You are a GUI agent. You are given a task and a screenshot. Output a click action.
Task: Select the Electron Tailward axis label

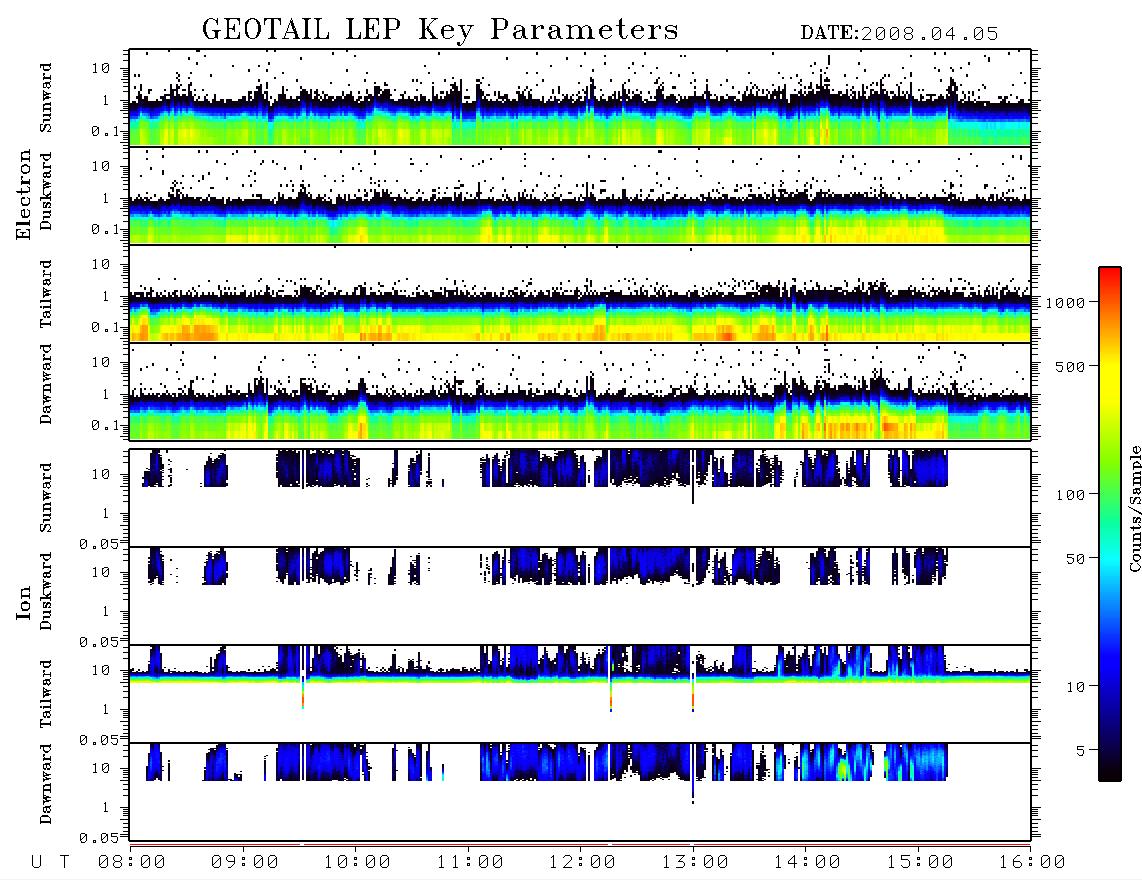coord(46,294)
